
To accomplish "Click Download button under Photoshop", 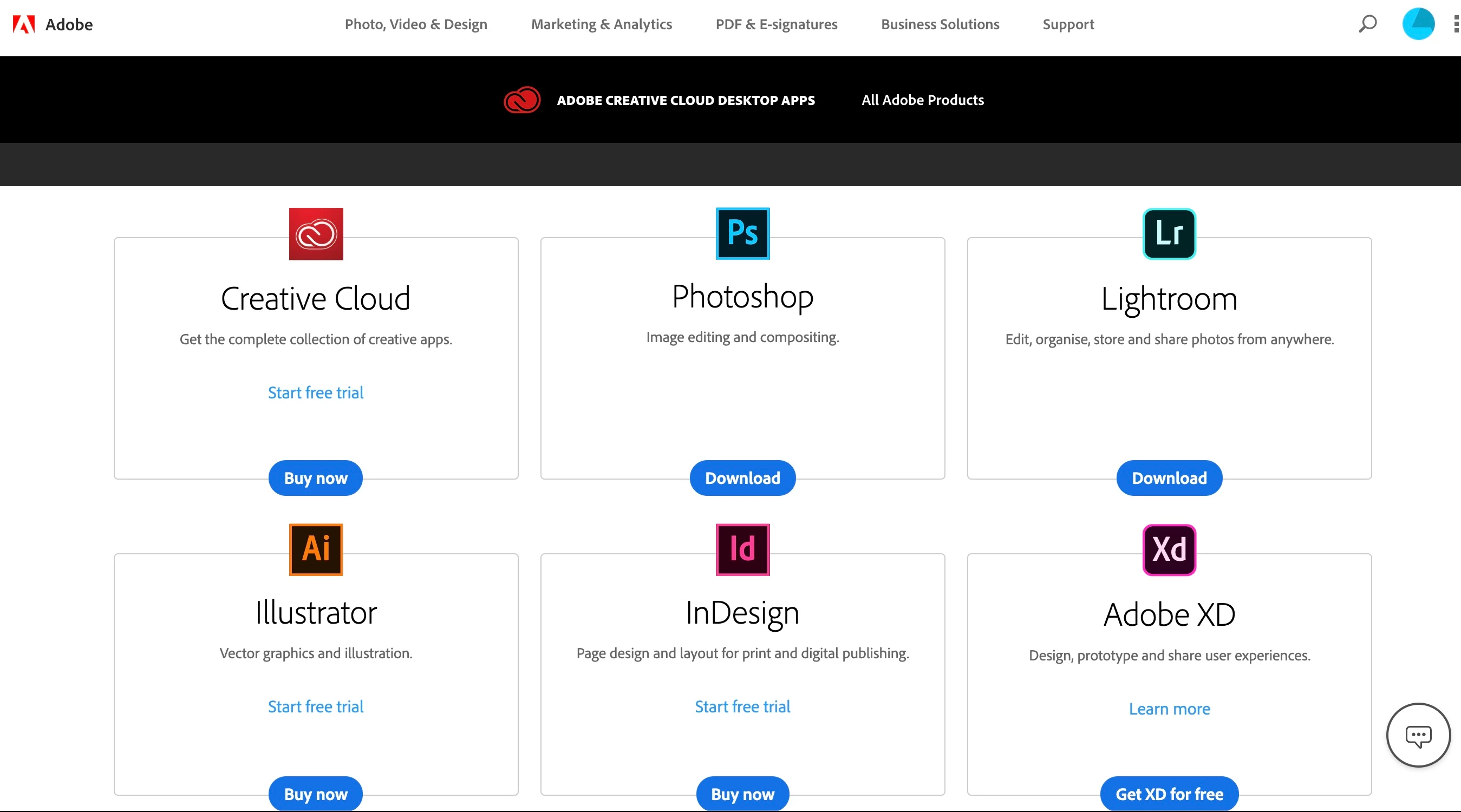I will click(742, 478).
